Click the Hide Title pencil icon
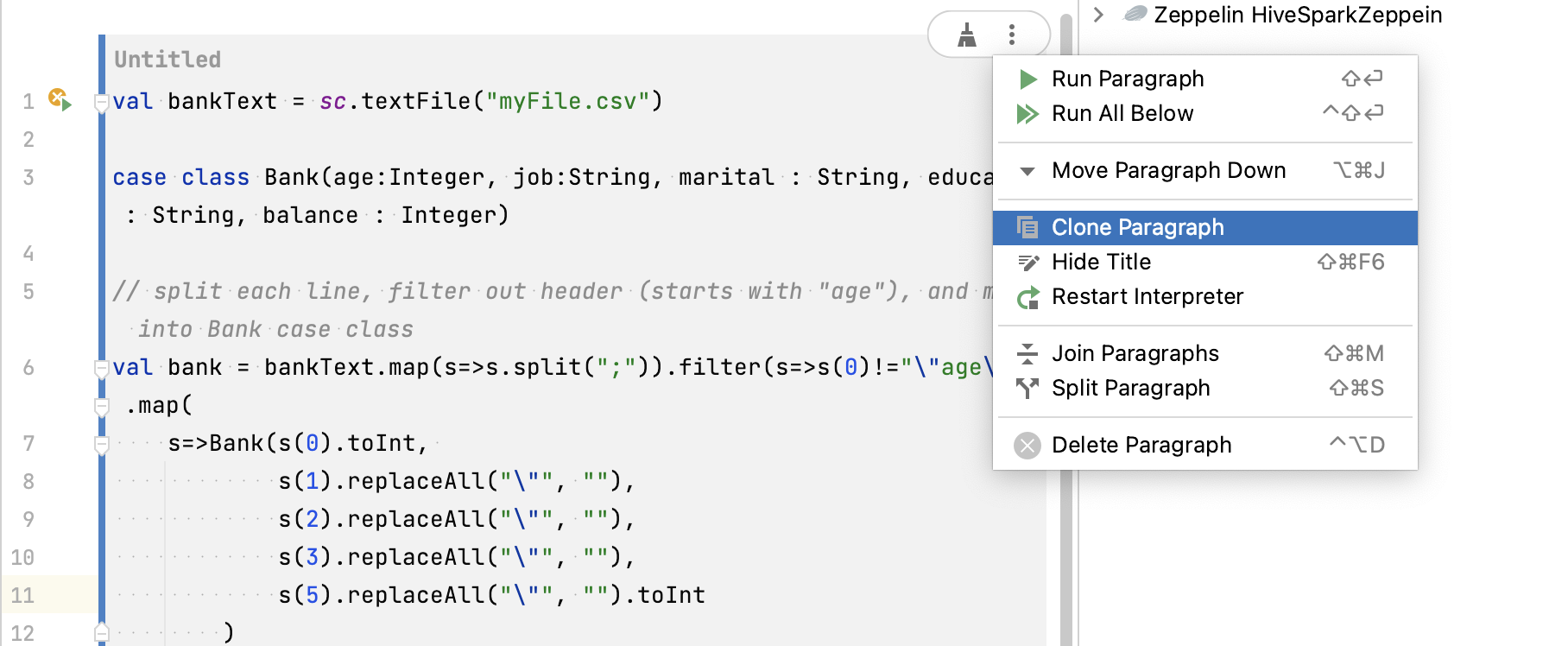This screenshot has height=646, width=1568. coord(1027,262)
